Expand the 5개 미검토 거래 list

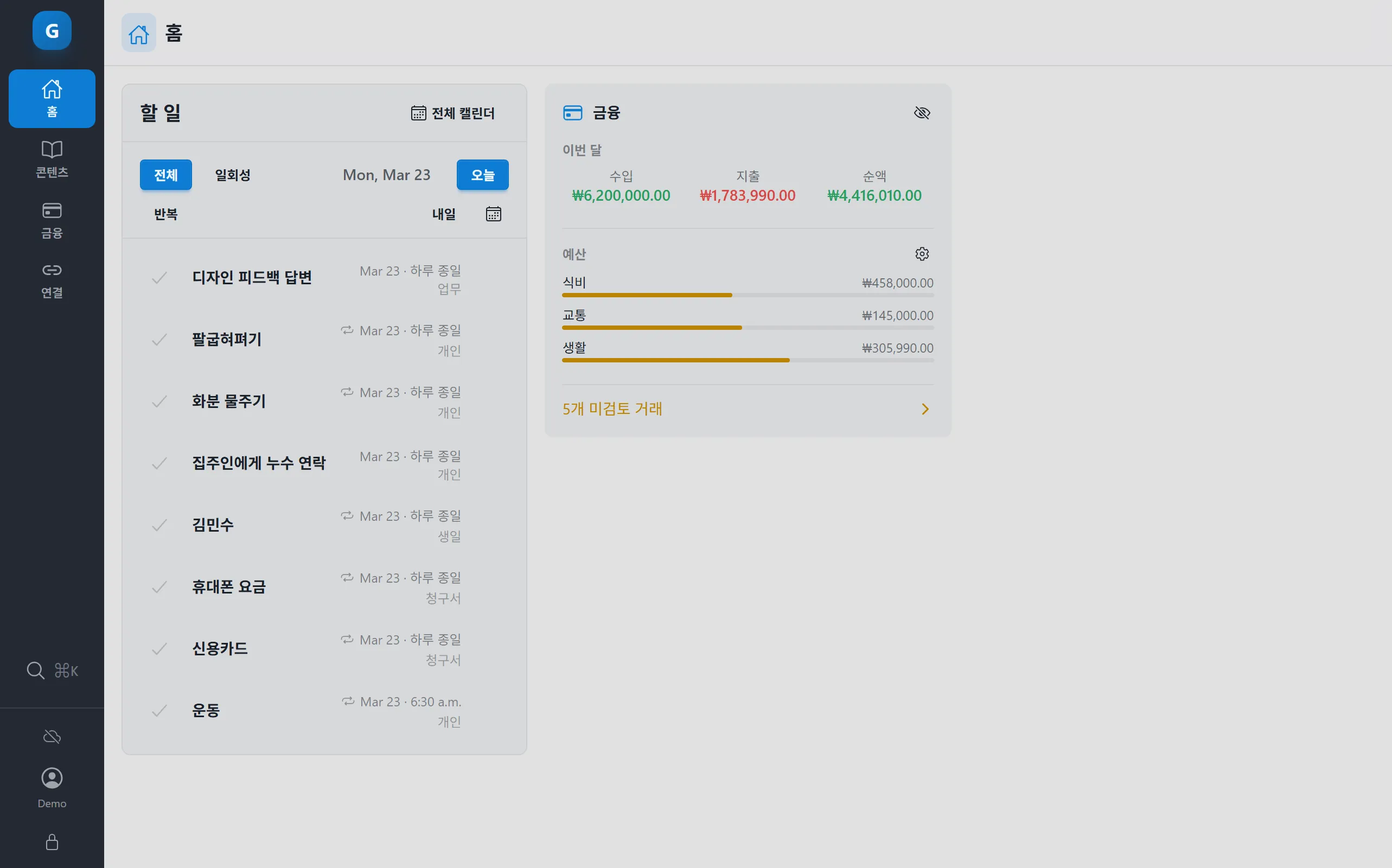[612, 409]
